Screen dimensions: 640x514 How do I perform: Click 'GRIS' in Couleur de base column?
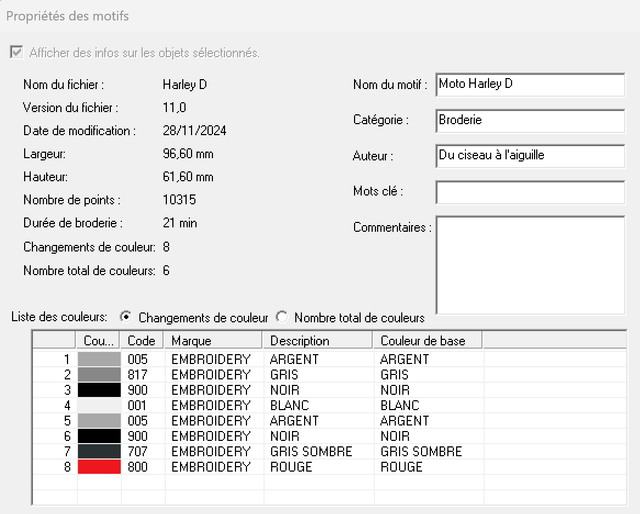(x=394, y=375)
